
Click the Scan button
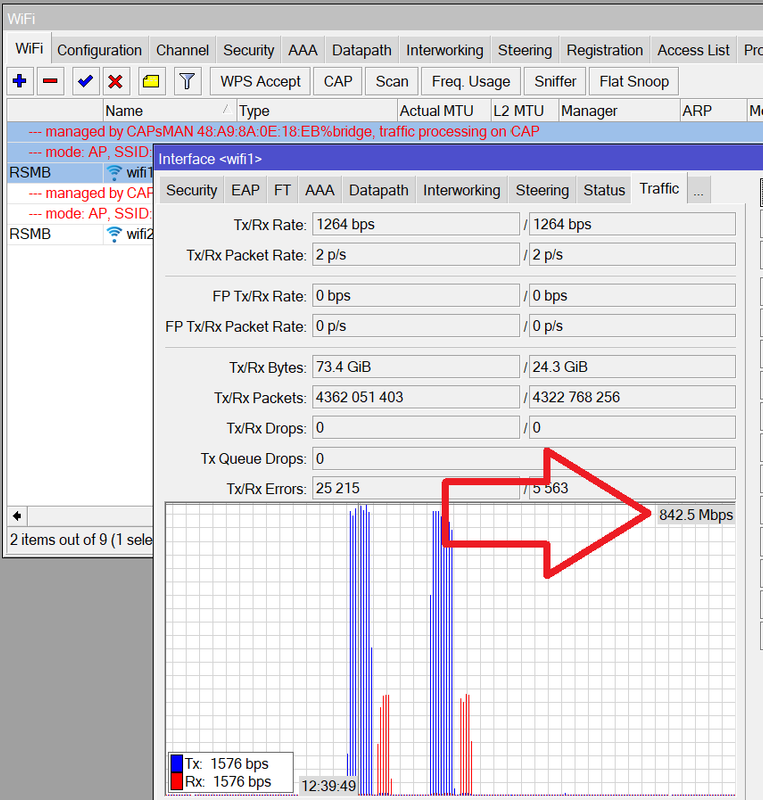[x=391, y=81]
